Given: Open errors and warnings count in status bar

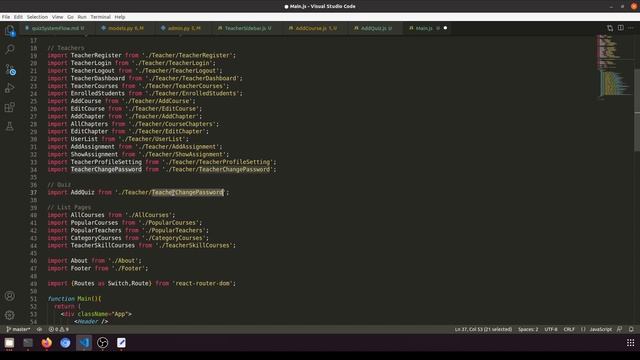Looking at the screenshot, I should pyautogui.click(x=58, y=329).
